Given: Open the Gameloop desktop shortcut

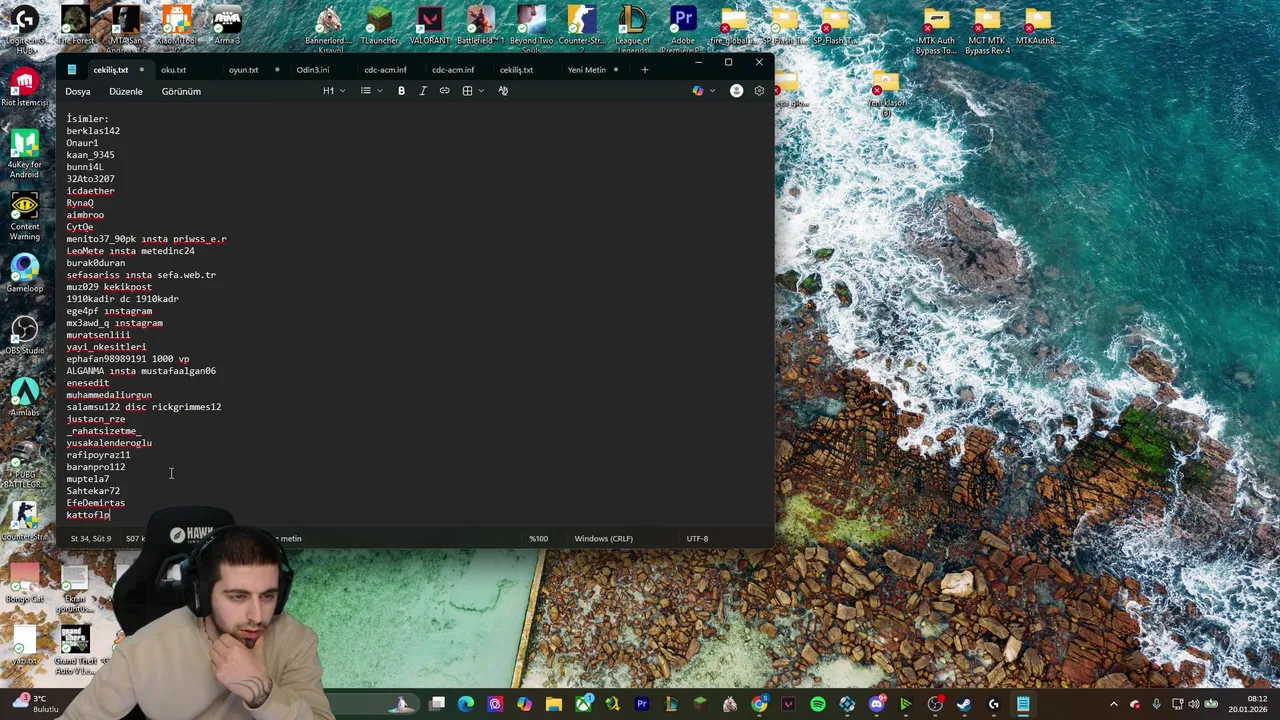Looking at the screenshot, I should point(24,273).
